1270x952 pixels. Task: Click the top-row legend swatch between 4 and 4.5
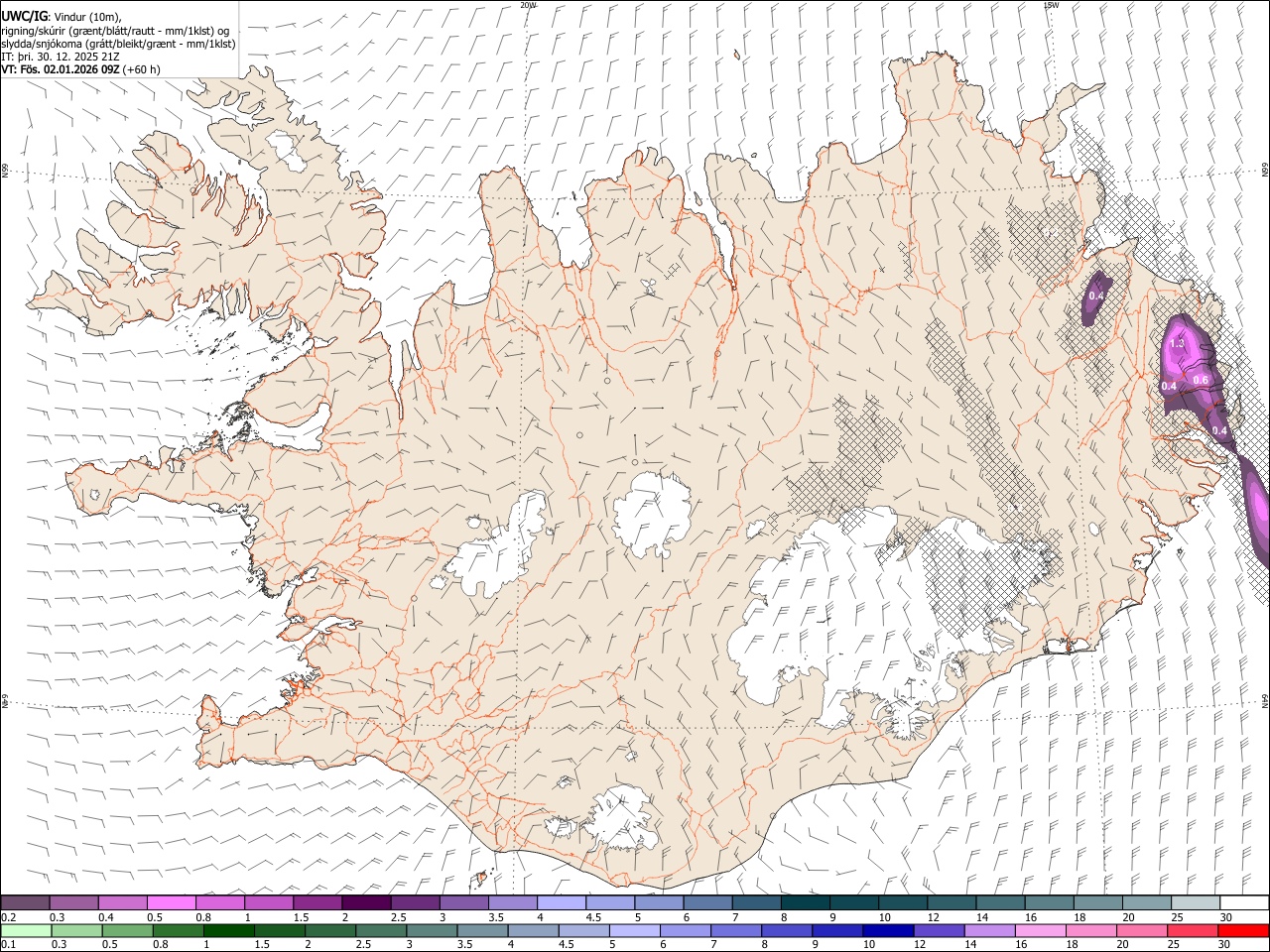click(x=561, y=902)
